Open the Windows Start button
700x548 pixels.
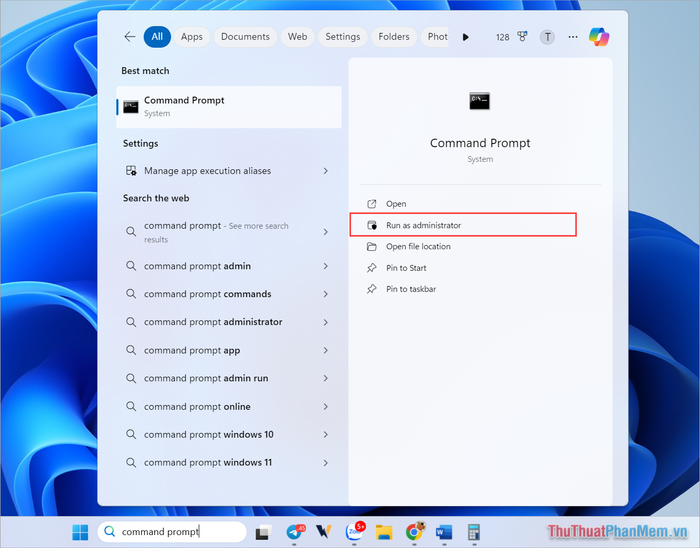80,532
